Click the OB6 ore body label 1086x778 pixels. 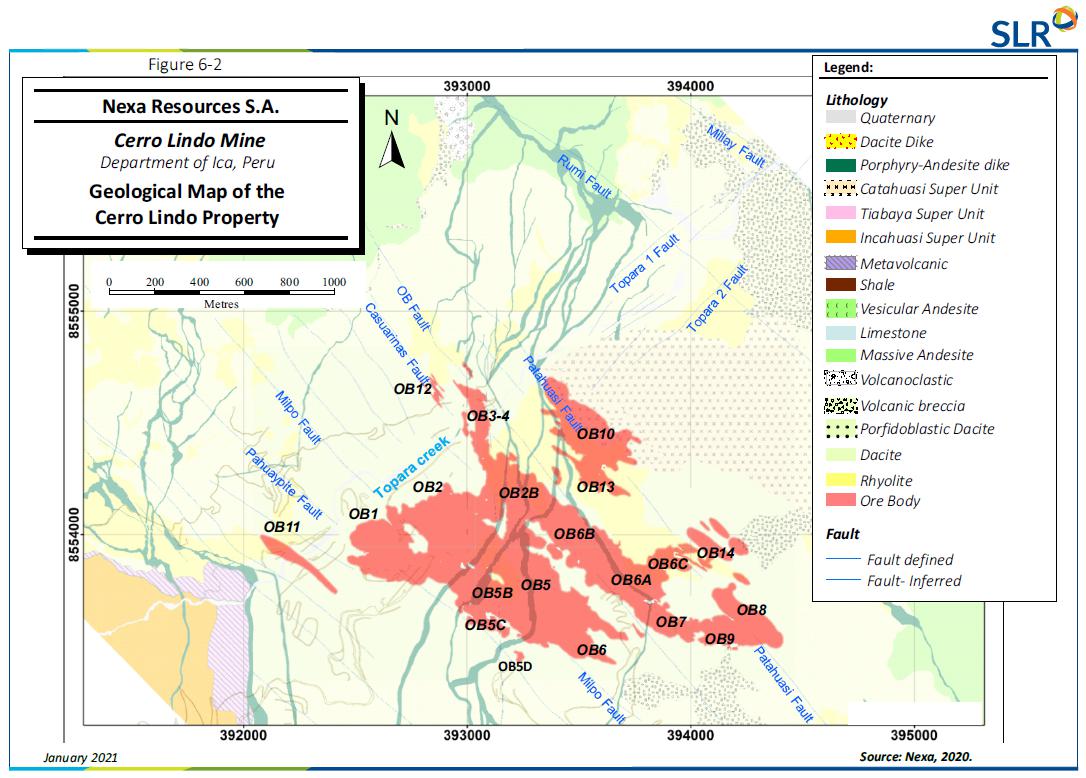(591, 649)
